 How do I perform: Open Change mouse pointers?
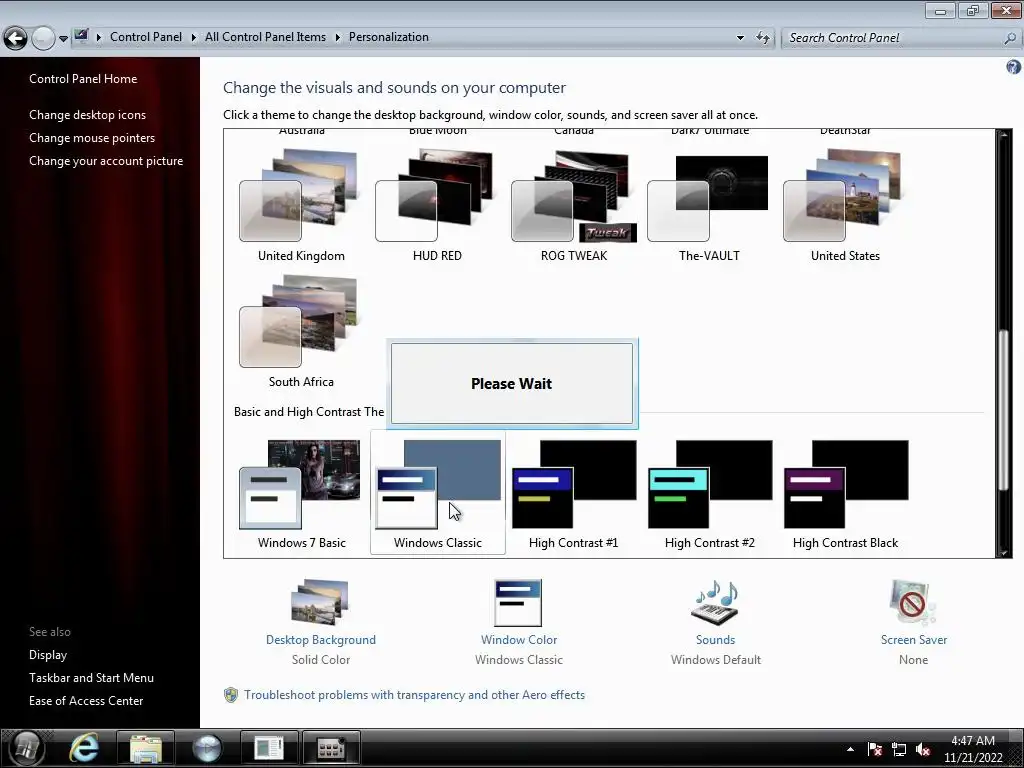[92, 138]
